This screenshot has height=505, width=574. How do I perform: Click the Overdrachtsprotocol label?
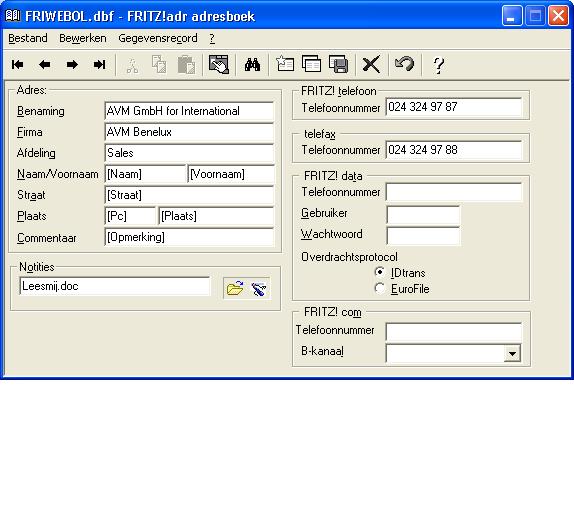(x=349, y=257)
